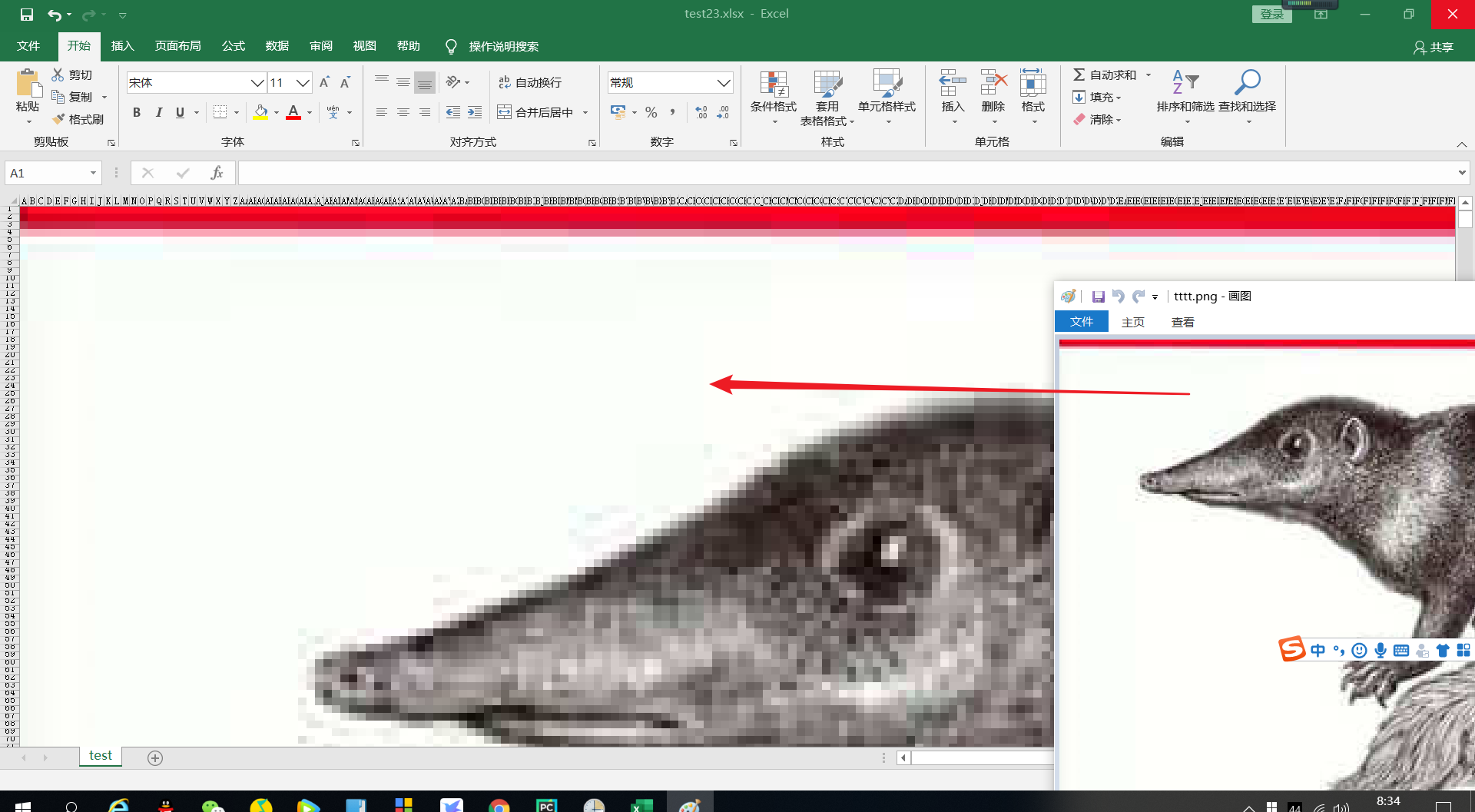Select the italic formatting icon

158,112
